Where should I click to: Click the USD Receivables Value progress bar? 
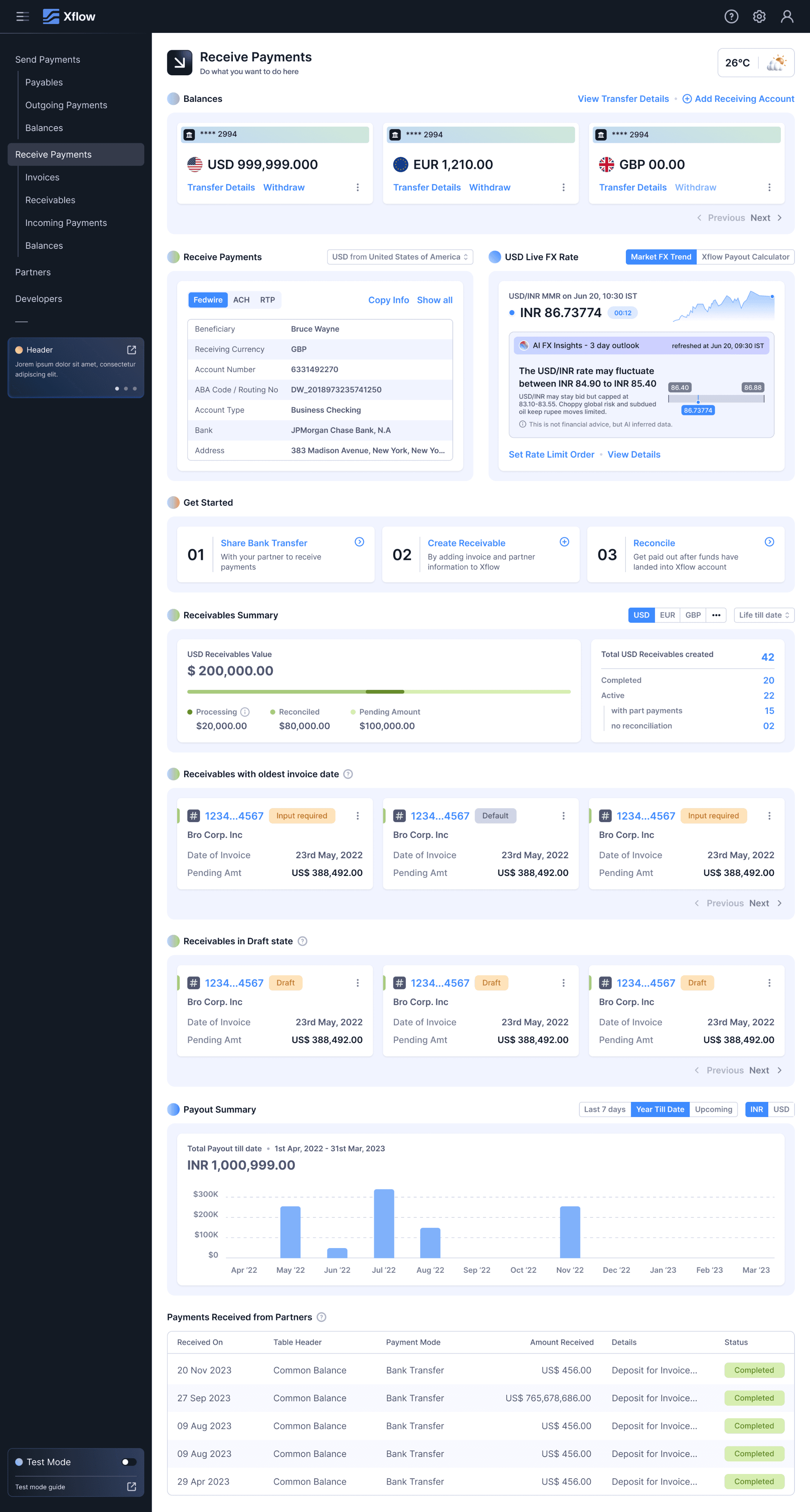point(379,691)
